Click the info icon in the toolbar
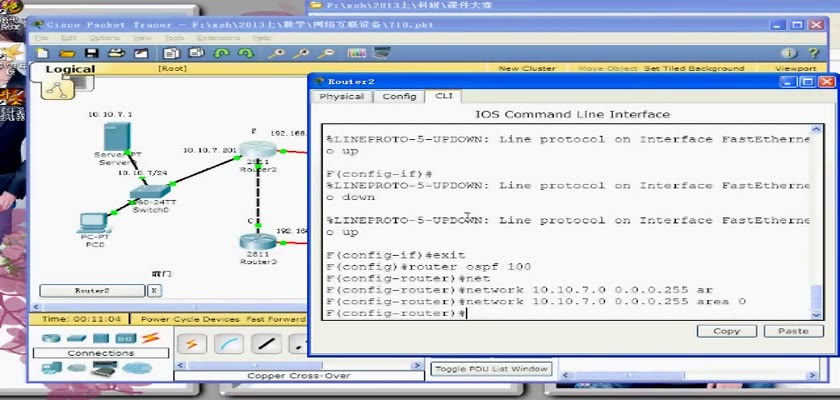 789,53
